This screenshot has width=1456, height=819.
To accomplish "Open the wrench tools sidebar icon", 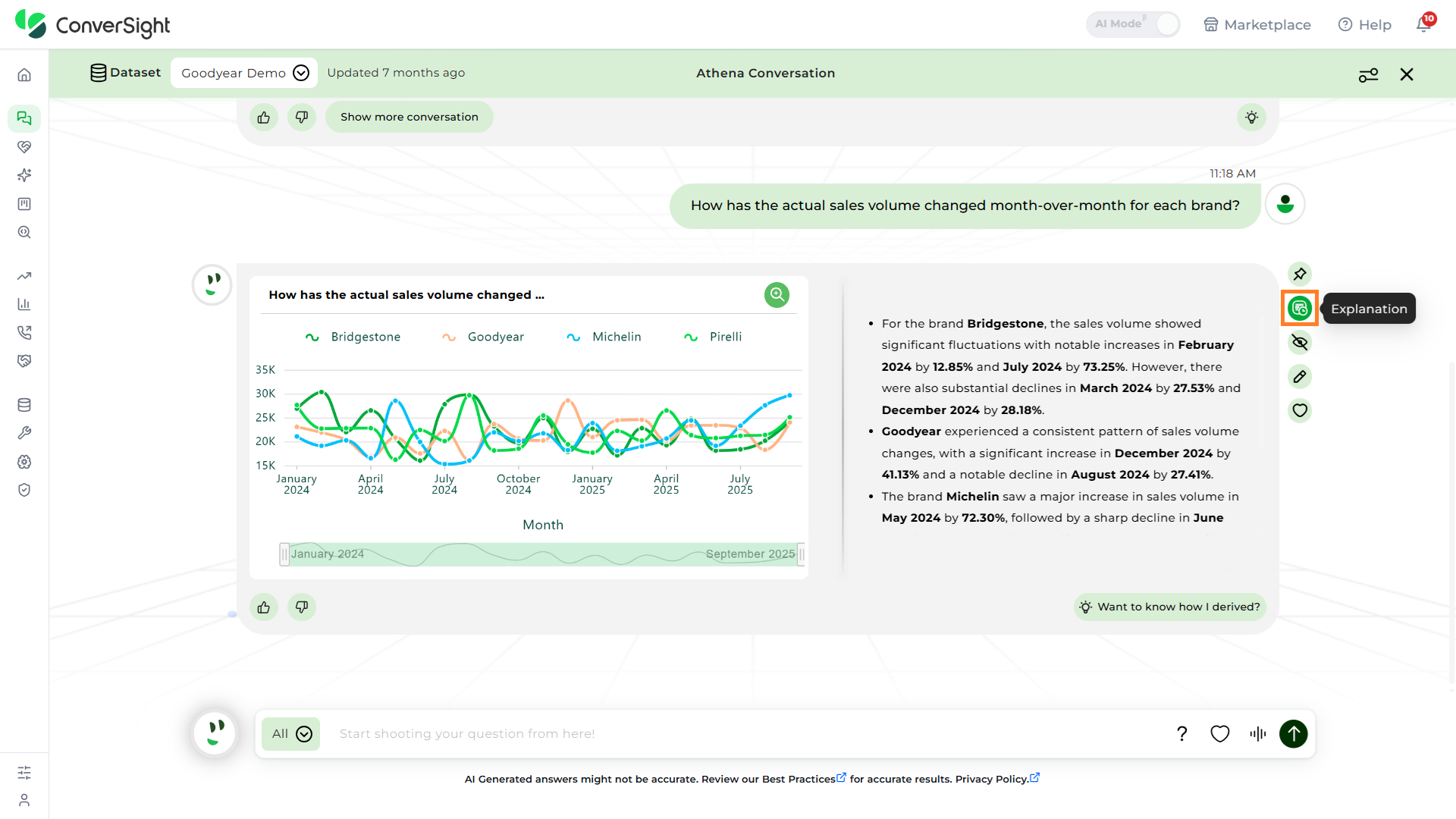I will pyautogui.click(x=24, y=433).
